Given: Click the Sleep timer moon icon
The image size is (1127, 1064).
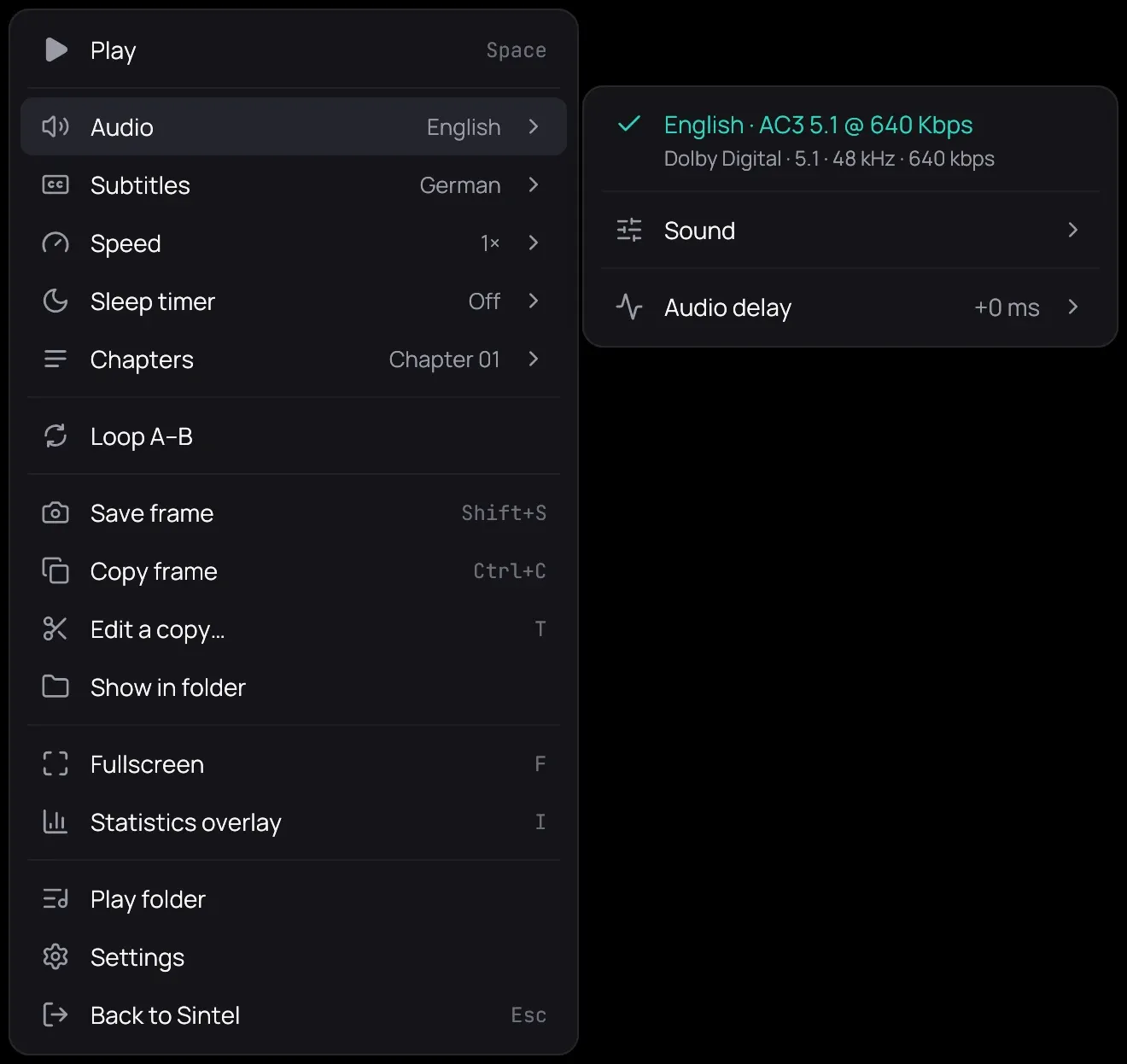Looking at the screenshot, I should (55, 301).
